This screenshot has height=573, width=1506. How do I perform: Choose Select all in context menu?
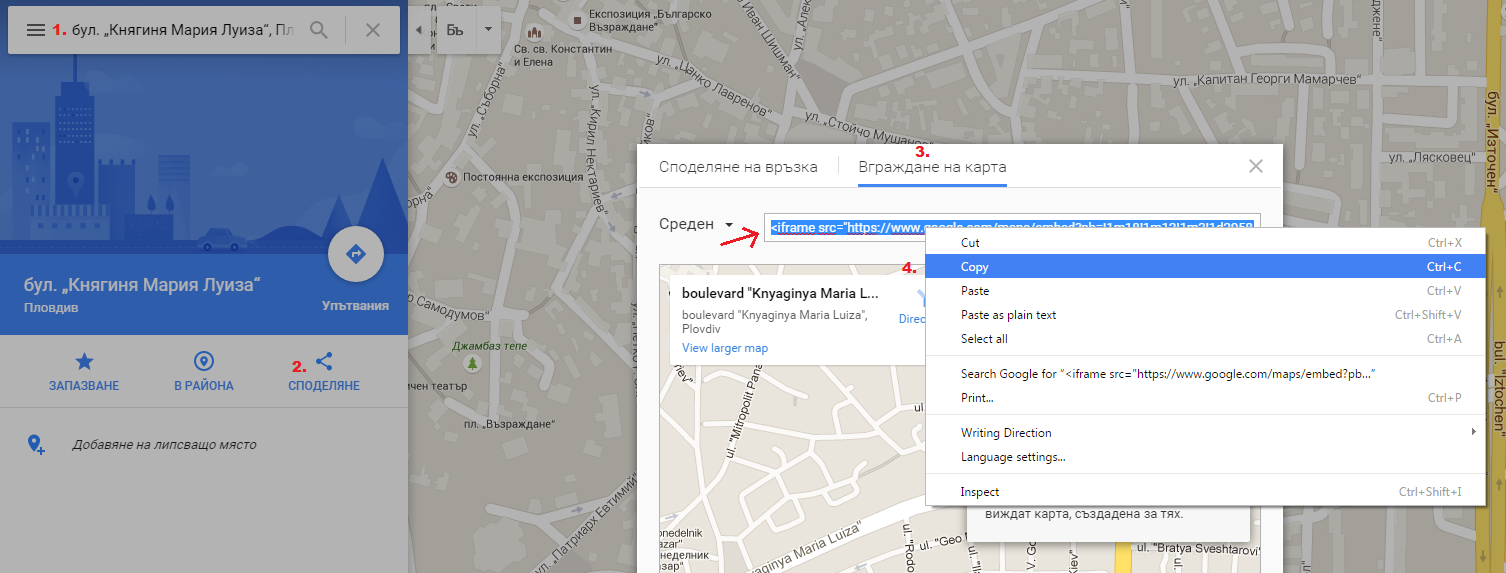(x=1205, y=339)
